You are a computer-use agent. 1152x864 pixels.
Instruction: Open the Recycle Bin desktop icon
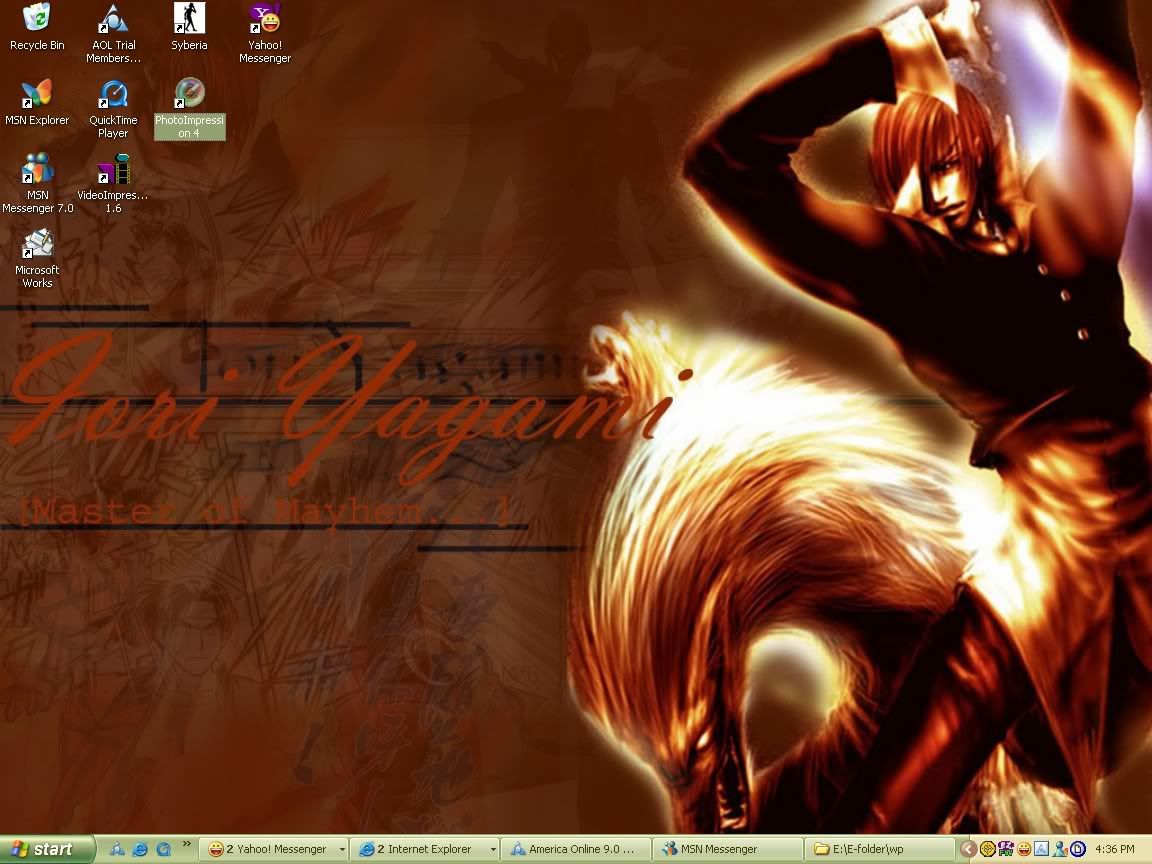pyautogui.click(x=37, y=26)
